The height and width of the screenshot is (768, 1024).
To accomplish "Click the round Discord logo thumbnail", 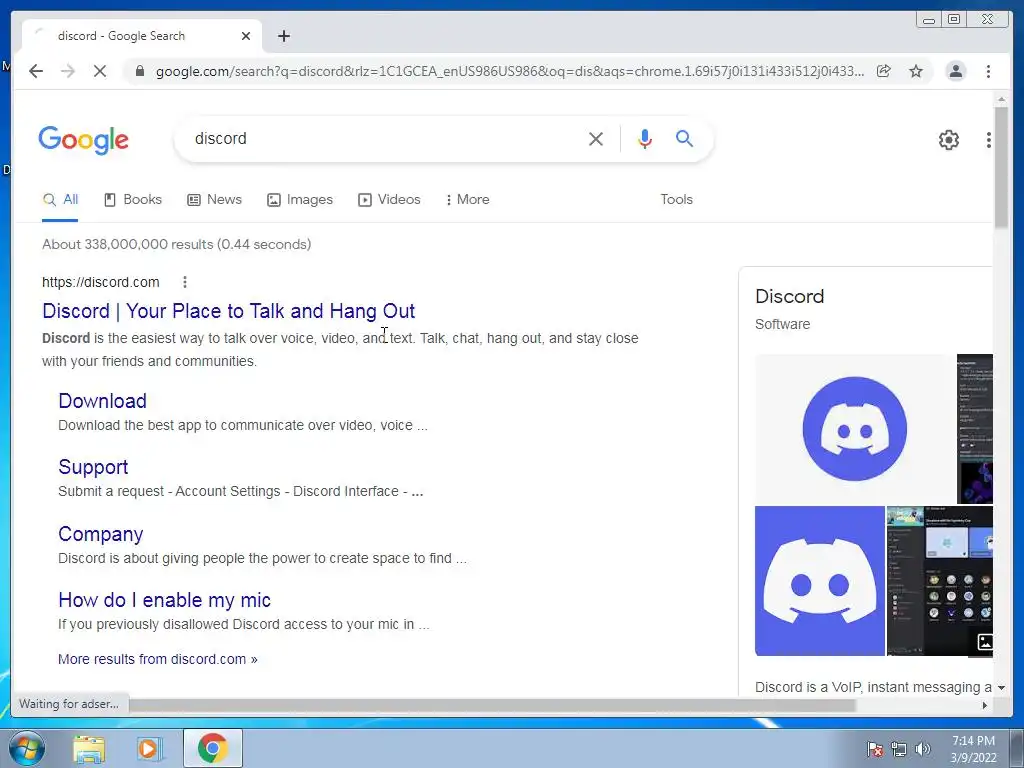I will click(855, 429).
